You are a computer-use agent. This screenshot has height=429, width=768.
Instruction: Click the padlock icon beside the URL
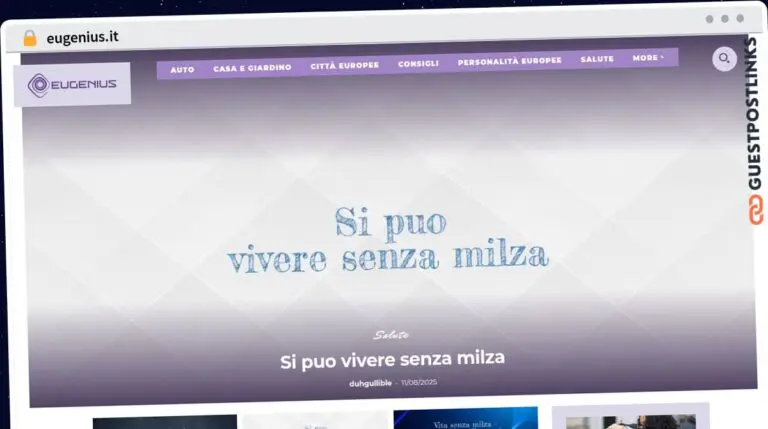pos(30,38)
